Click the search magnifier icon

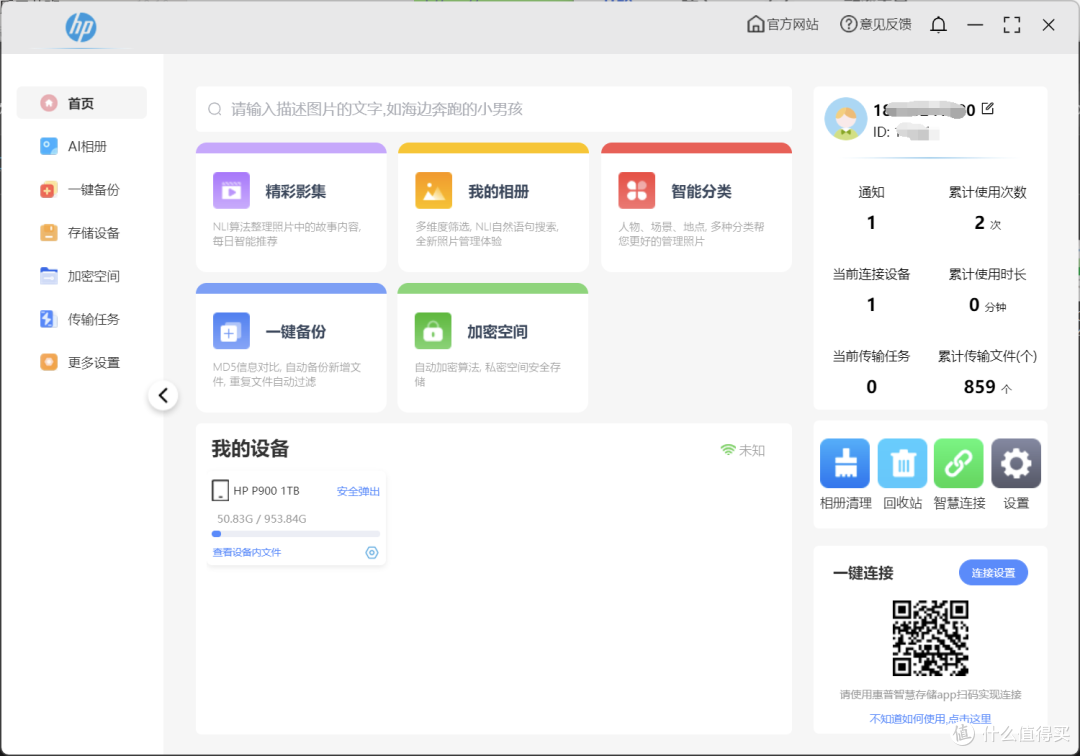tap(215, 109)
